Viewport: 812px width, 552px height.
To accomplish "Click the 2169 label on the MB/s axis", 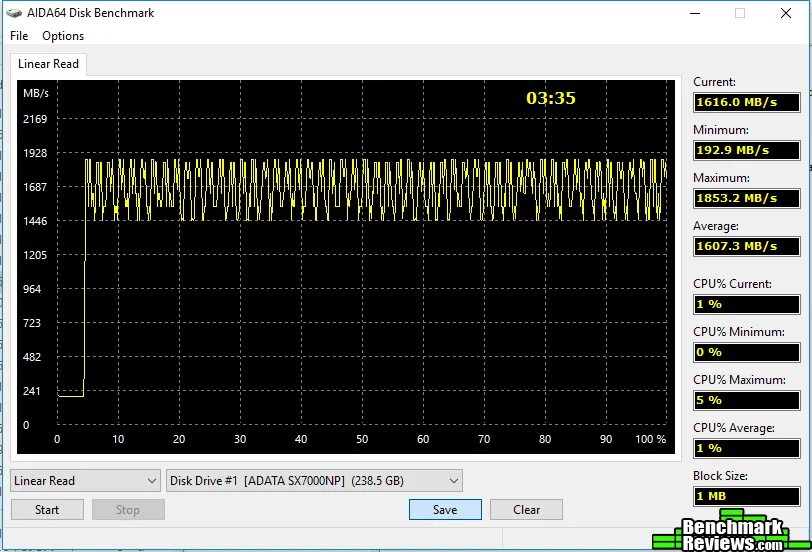I will (x=35, y=119).
